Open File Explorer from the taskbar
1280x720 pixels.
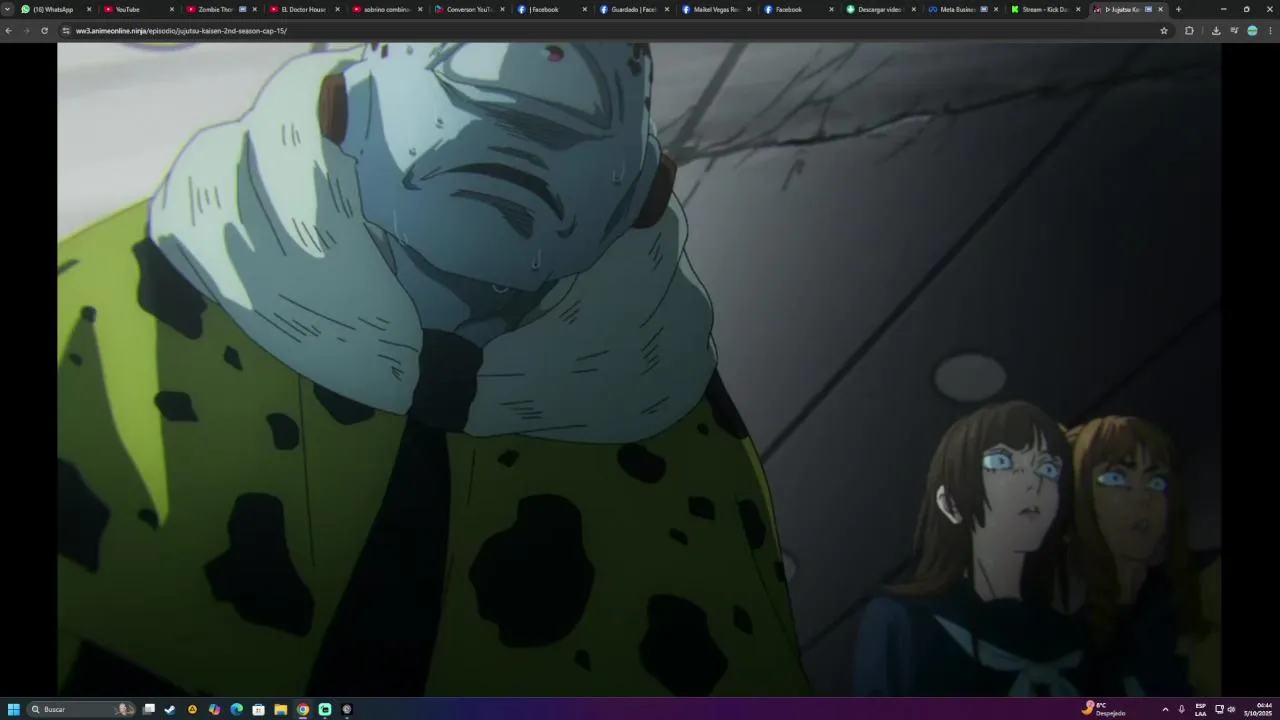[x=281, y=709]
